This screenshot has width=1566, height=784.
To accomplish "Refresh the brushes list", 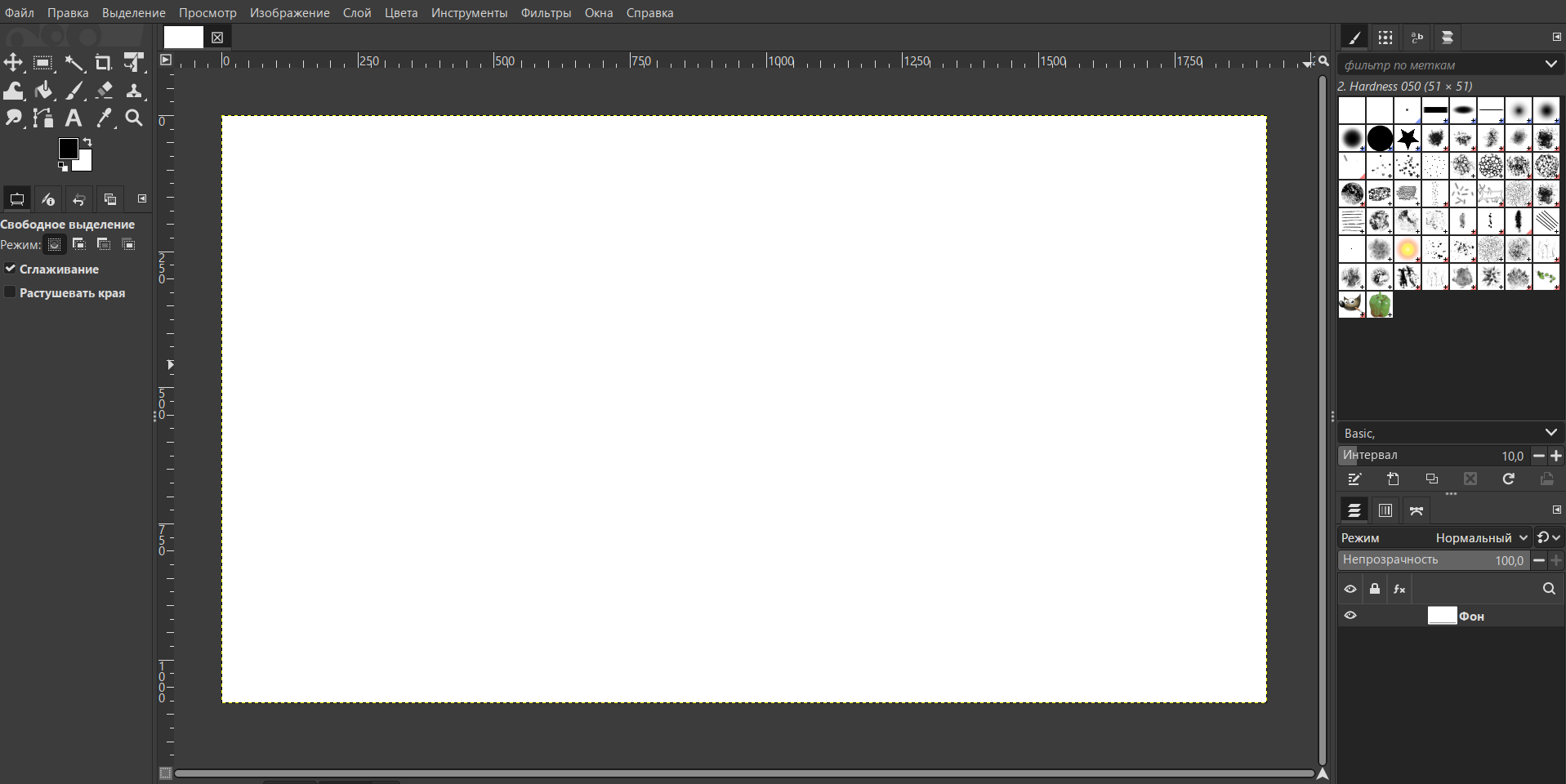I will click(1508, 479).
